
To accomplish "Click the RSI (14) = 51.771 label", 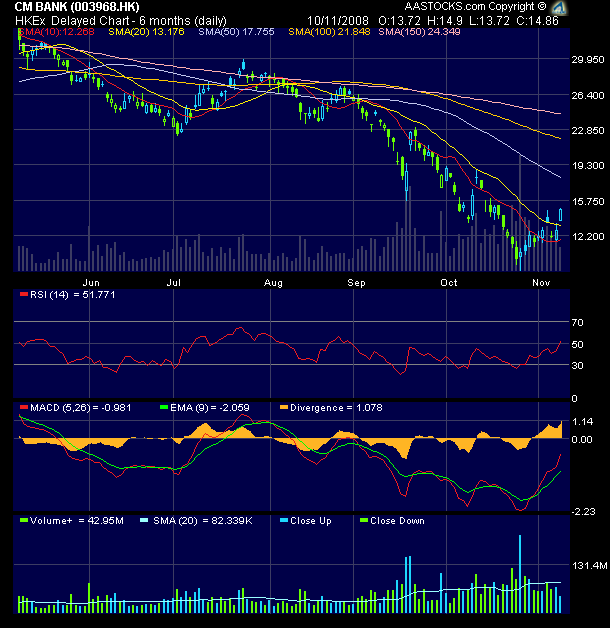I will pyautogui.click(x=72, y=295).
